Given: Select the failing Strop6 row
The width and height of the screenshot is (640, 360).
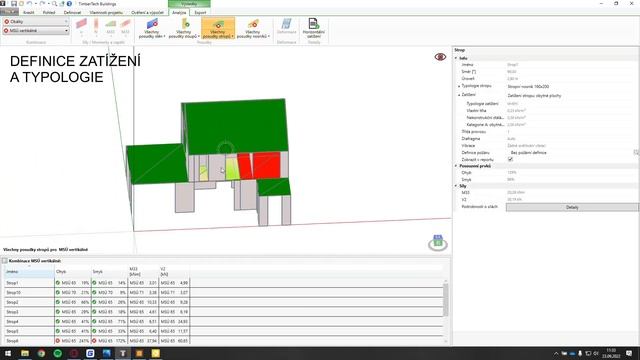Looking at the screenshot, I should [x=224, y=340].
